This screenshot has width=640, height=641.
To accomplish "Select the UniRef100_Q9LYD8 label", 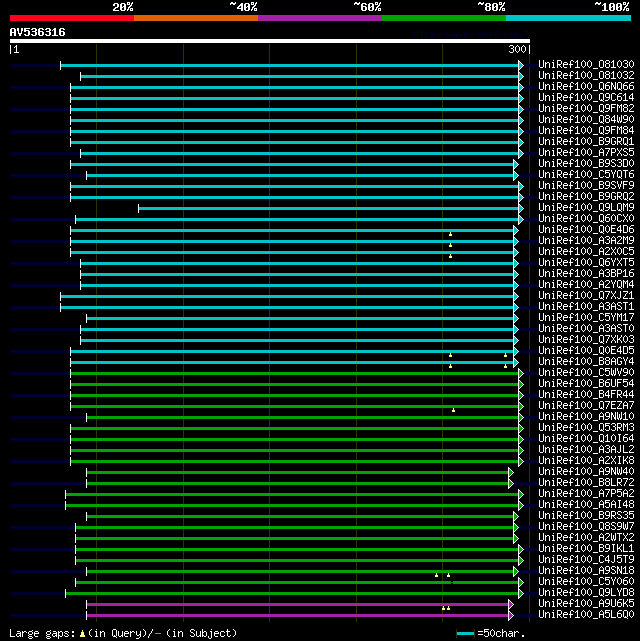I will [586, 593].
